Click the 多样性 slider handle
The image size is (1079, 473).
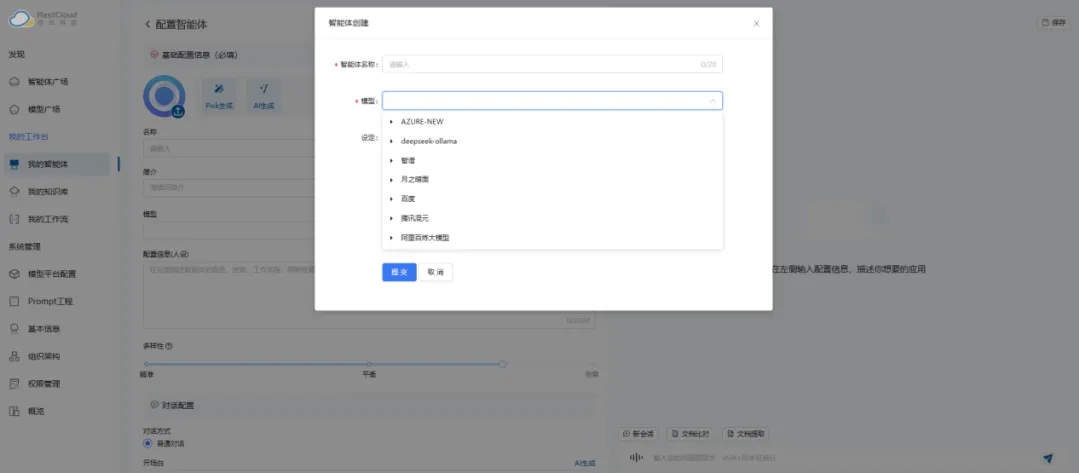click(502, 364)
